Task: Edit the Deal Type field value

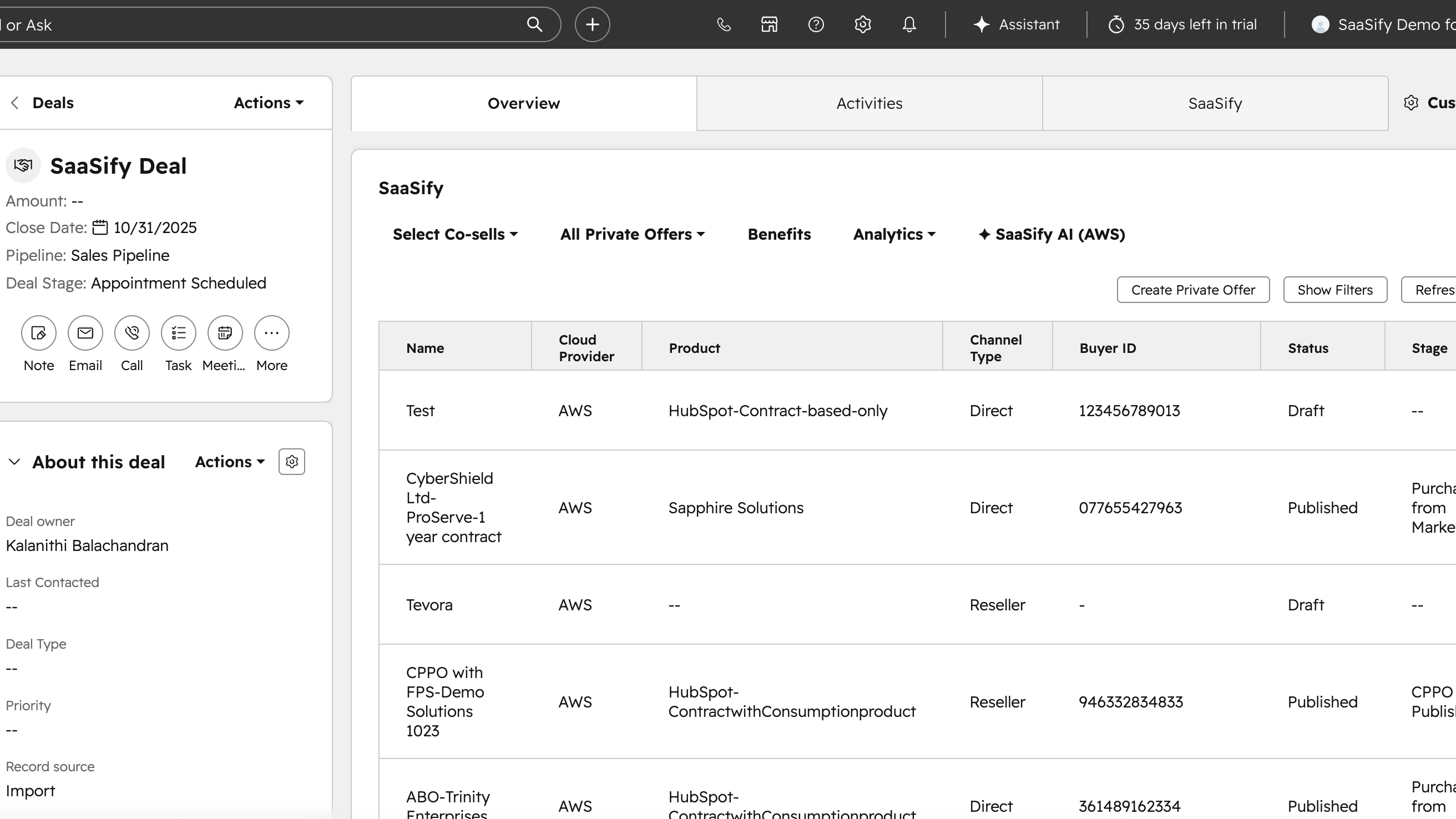Action: click(12, 669)
